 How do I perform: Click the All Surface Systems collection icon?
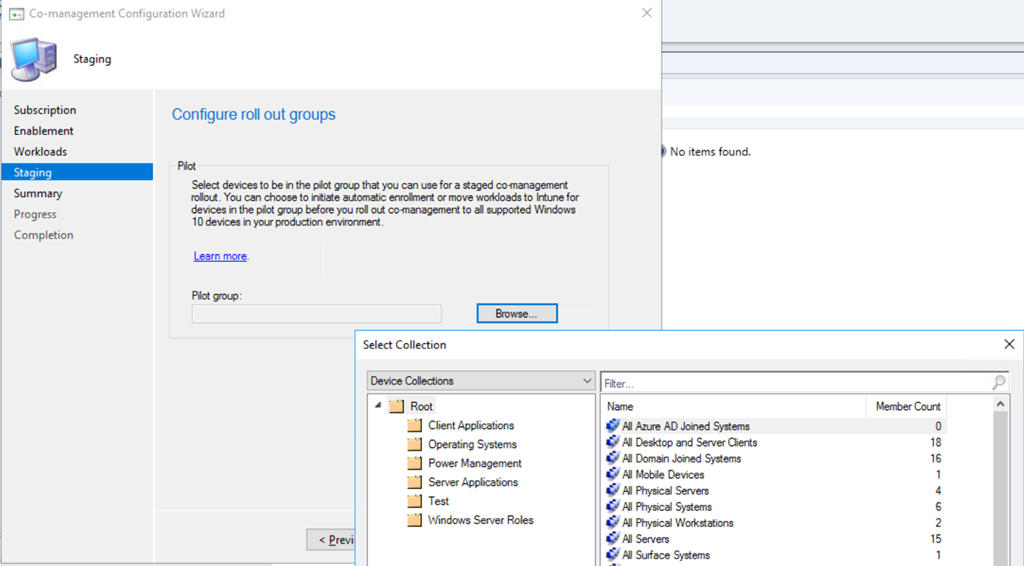pos(613,555)
